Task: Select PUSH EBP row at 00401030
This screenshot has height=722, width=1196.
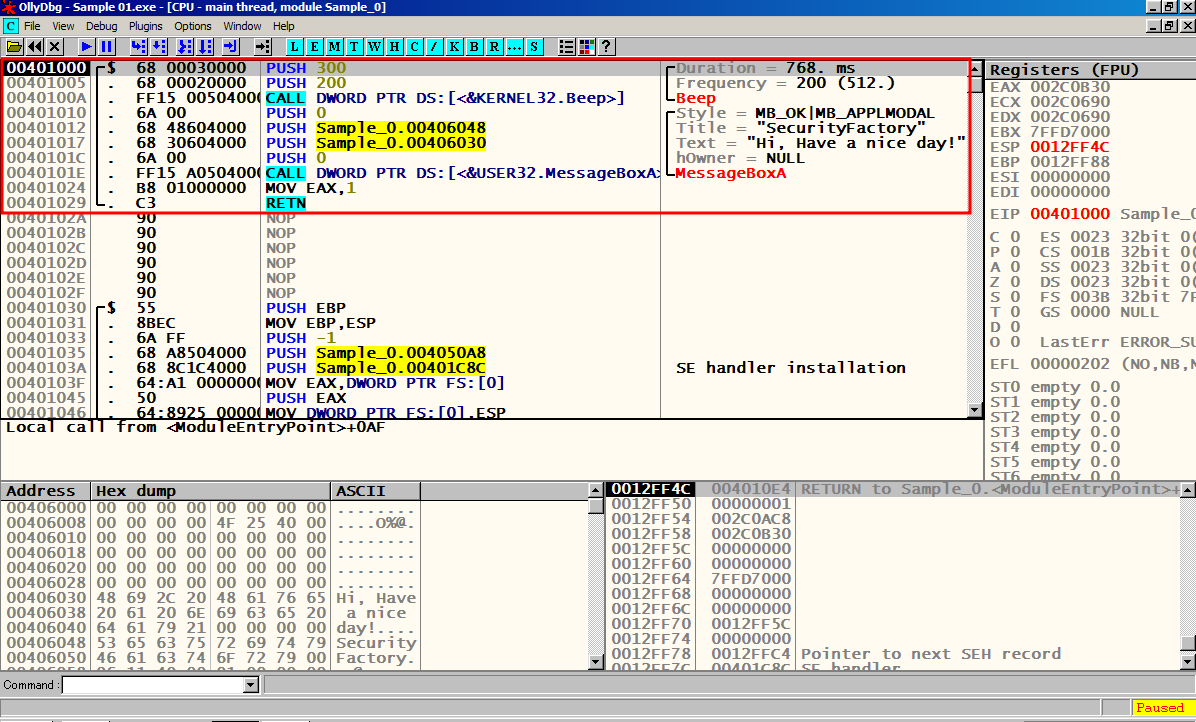Action: tap(486, 308)
